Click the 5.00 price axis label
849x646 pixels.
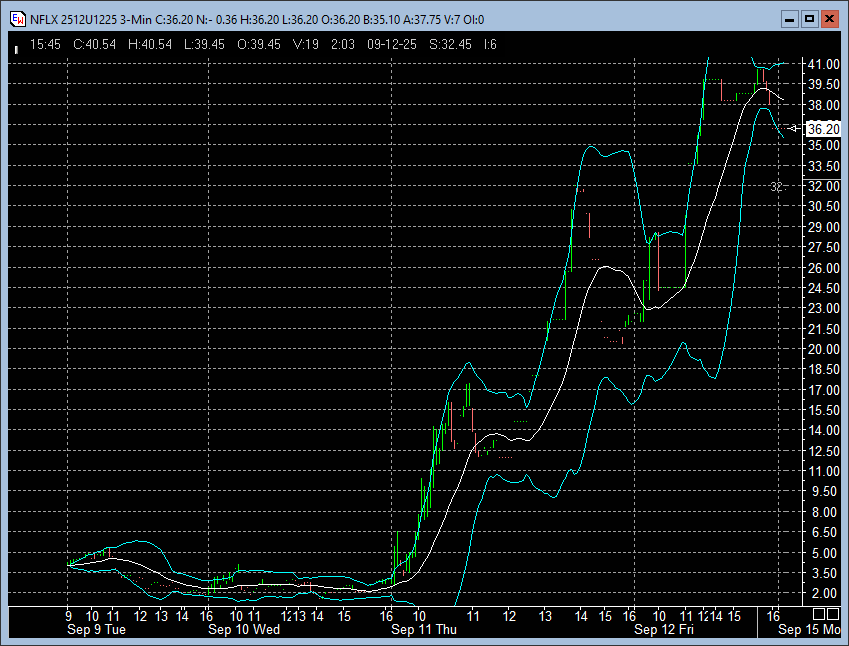pos(826,553)
